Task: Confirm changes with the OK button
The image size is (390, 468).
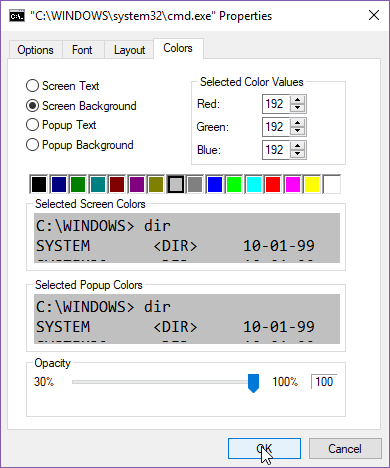Action: coord(264,449)
